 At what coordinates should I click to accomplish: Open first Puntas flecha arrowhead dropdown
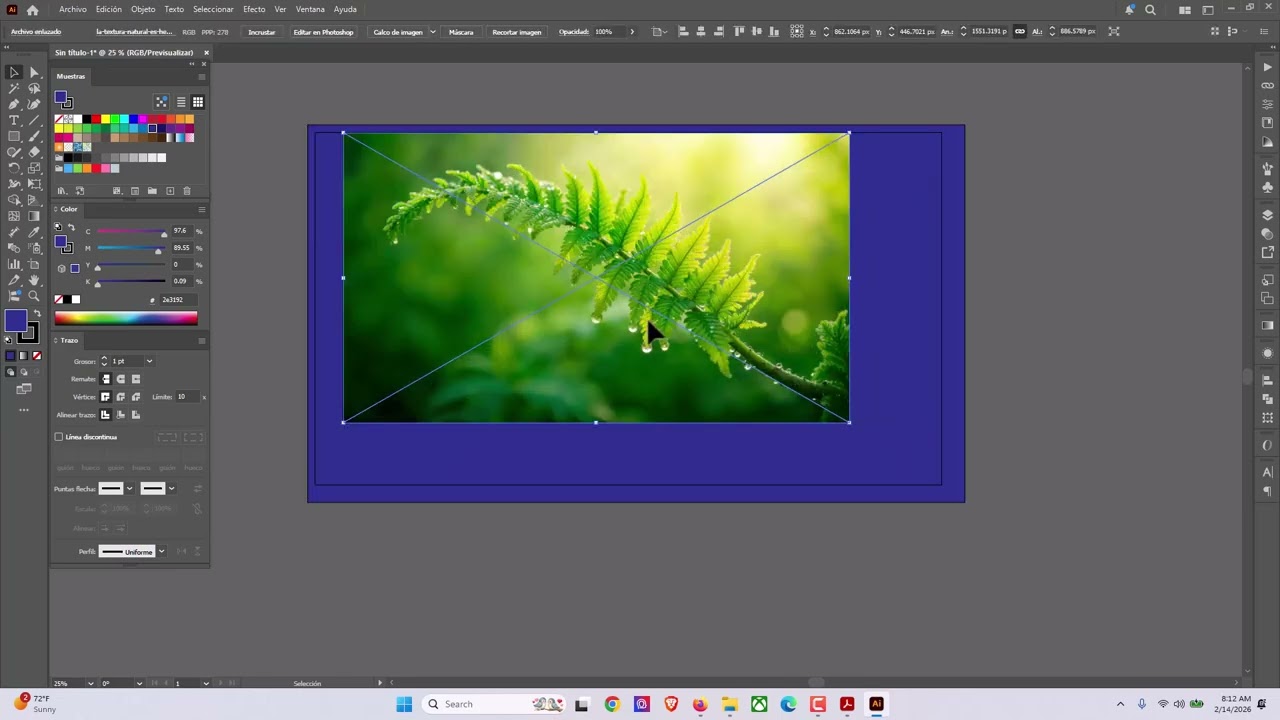(x=129, y=489)
